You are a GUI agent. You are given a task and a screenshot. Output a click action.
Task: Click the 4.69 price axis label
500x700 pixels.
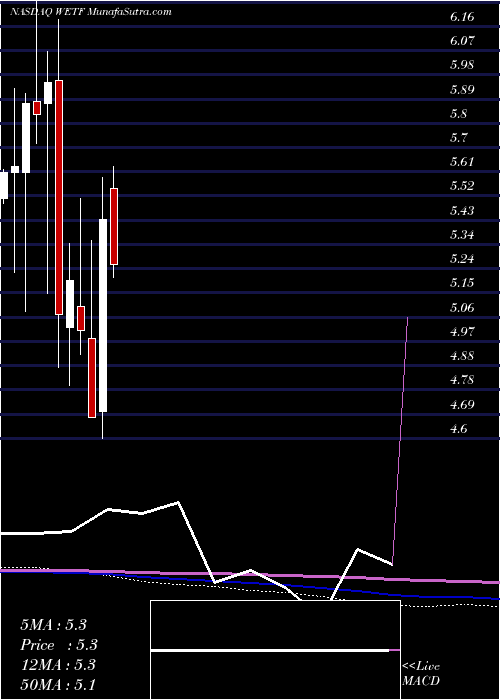[x=462, y=405]
